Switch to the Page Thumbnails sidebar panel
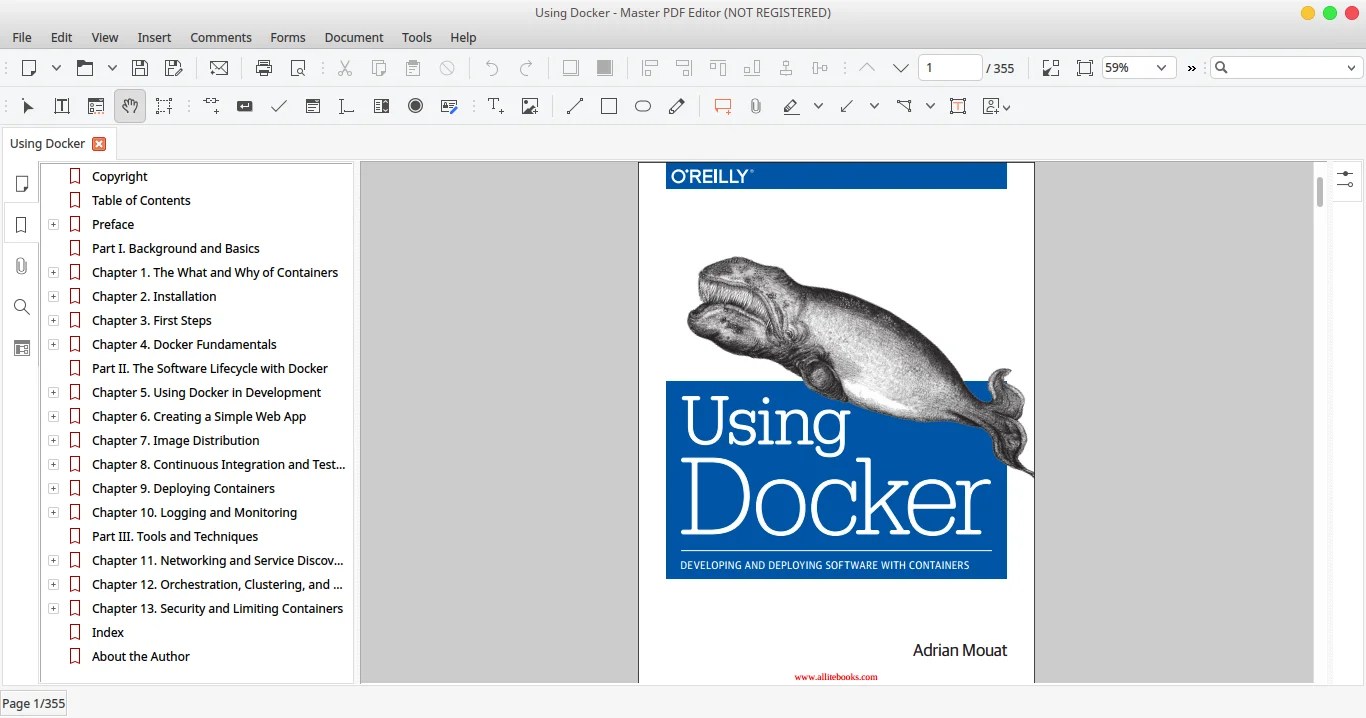1366x718 pixels. [21, 184]
